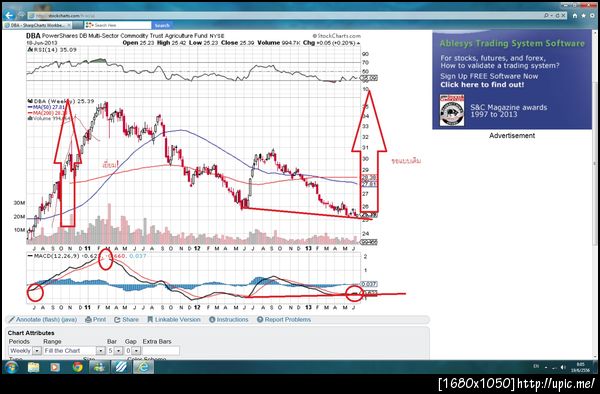Click 'Click here to find out!' in the ad
Viewport: 600px width, 394px height.
pos(482,85)
